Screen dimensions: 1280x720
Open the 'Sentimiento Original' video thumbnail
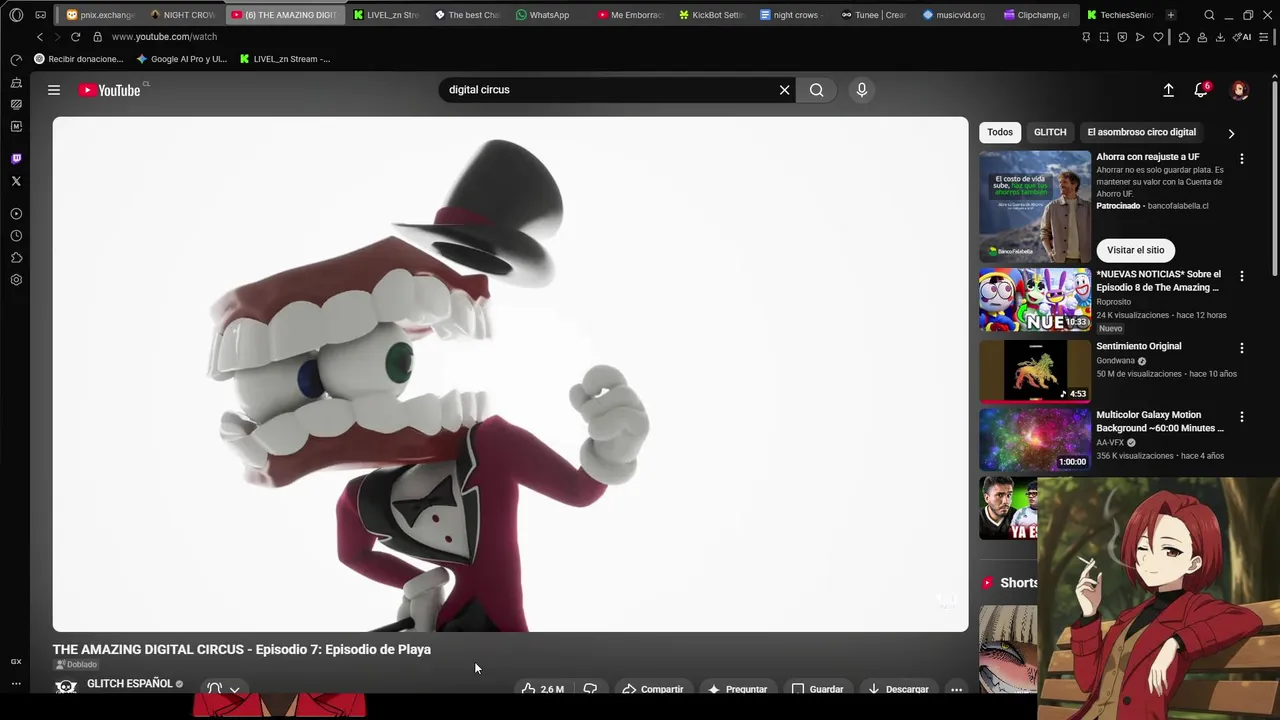pos(1035,371)
